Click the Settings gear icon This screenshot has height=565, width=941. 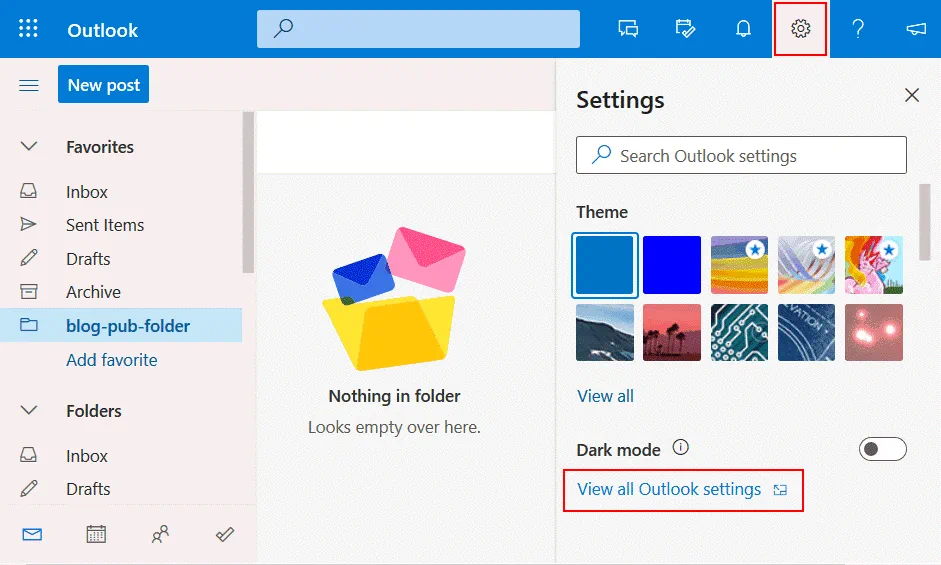point(800,29)
